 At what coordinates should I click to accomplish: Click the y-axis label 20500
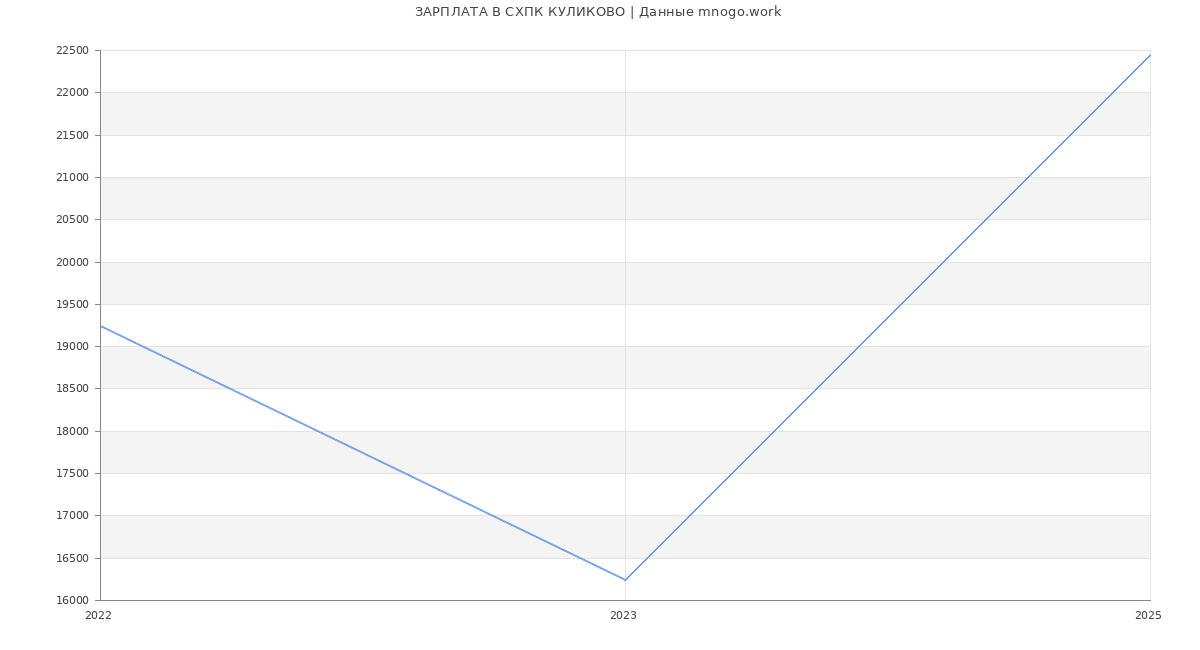[x=72, y=219]
